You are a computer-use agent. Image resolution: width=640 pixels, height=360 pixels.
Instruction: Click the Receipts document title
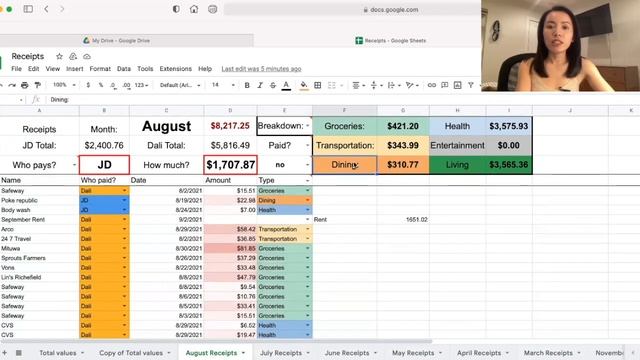[27, 56]
